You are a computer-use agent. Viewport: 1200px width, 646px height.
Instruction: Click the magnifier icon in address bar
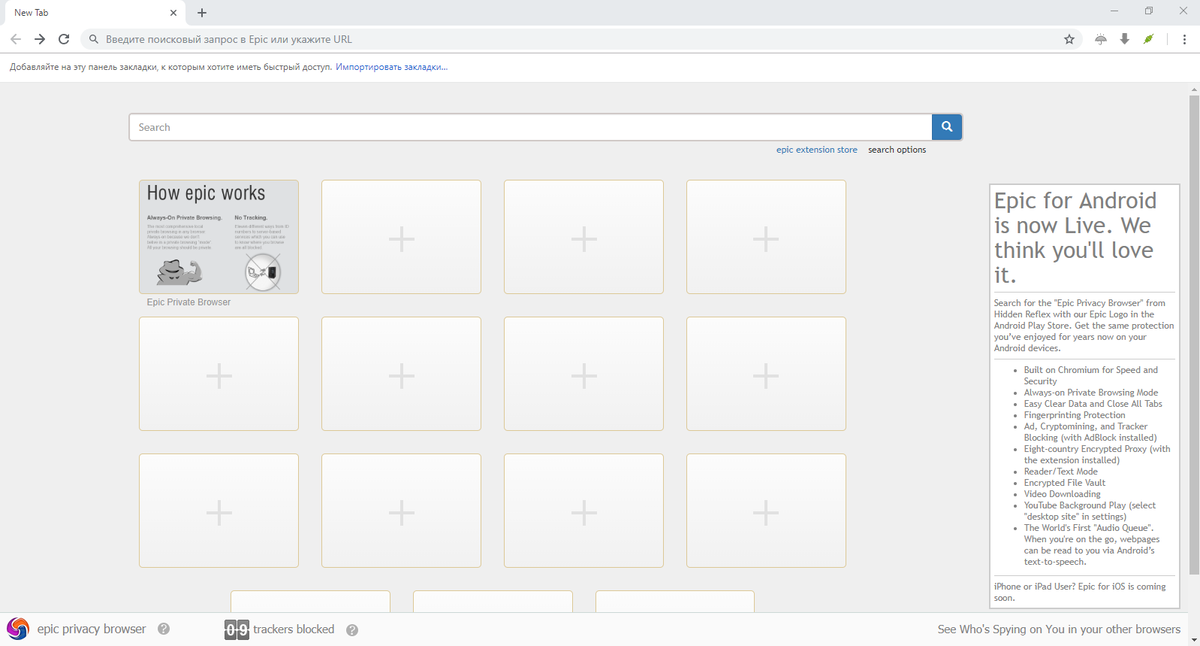[94, 40]
